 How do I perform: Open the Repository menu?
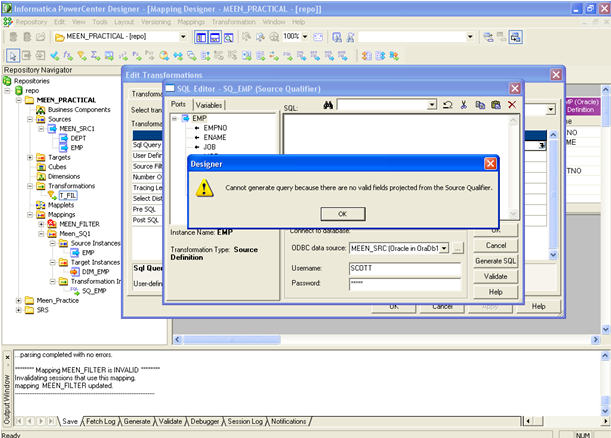coord(31,22)
